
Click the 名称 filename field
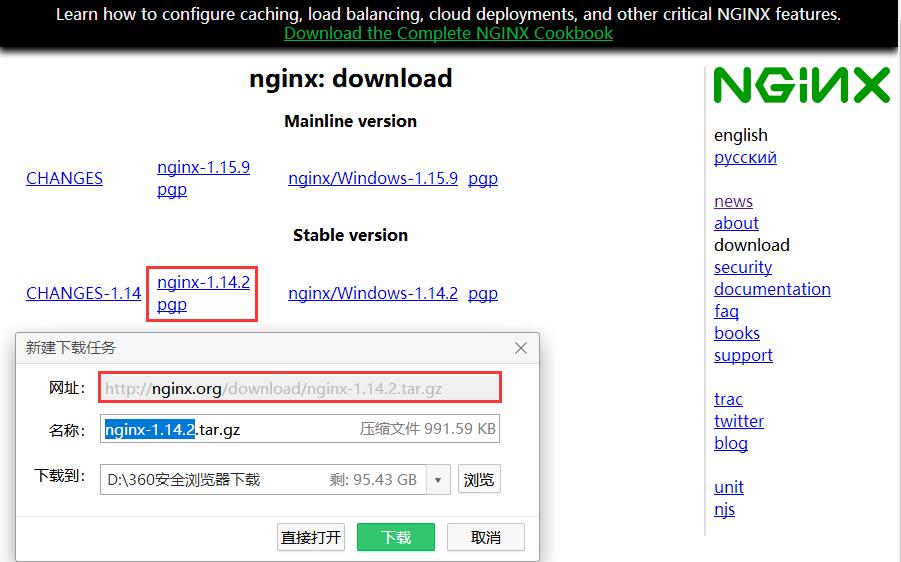coord(300,429)
